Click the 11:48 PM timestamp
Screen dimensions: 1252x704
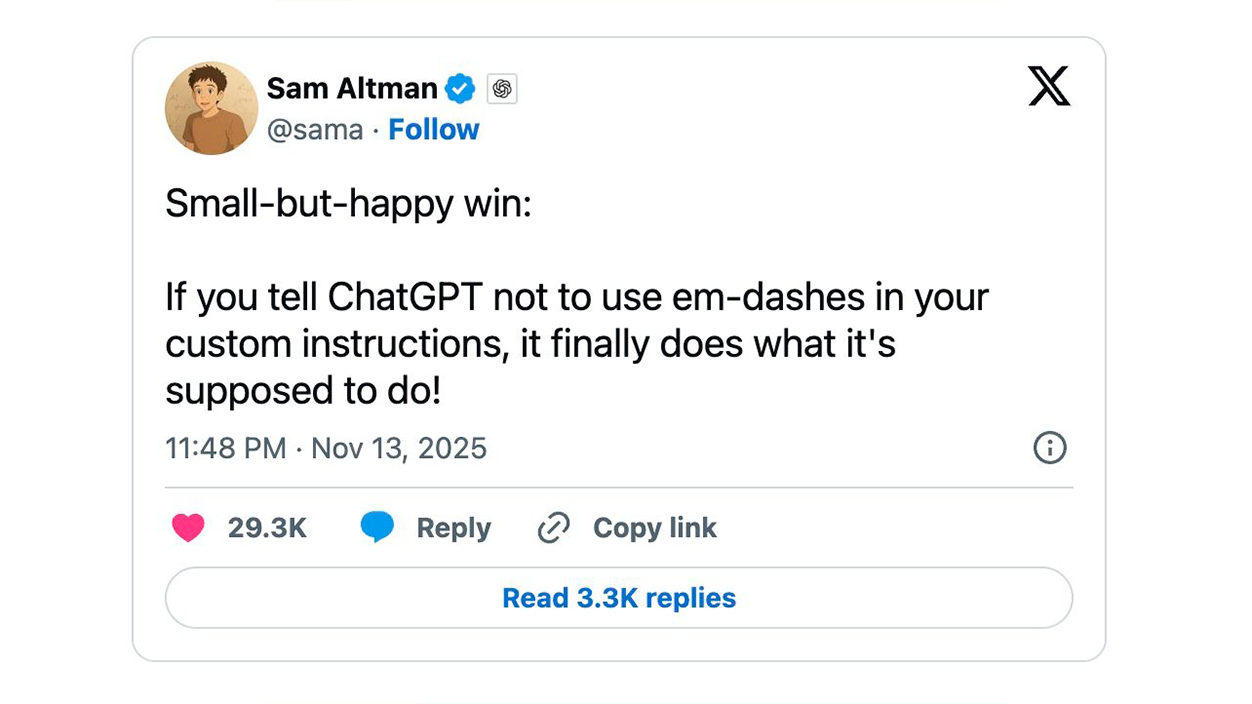[226, 448]
